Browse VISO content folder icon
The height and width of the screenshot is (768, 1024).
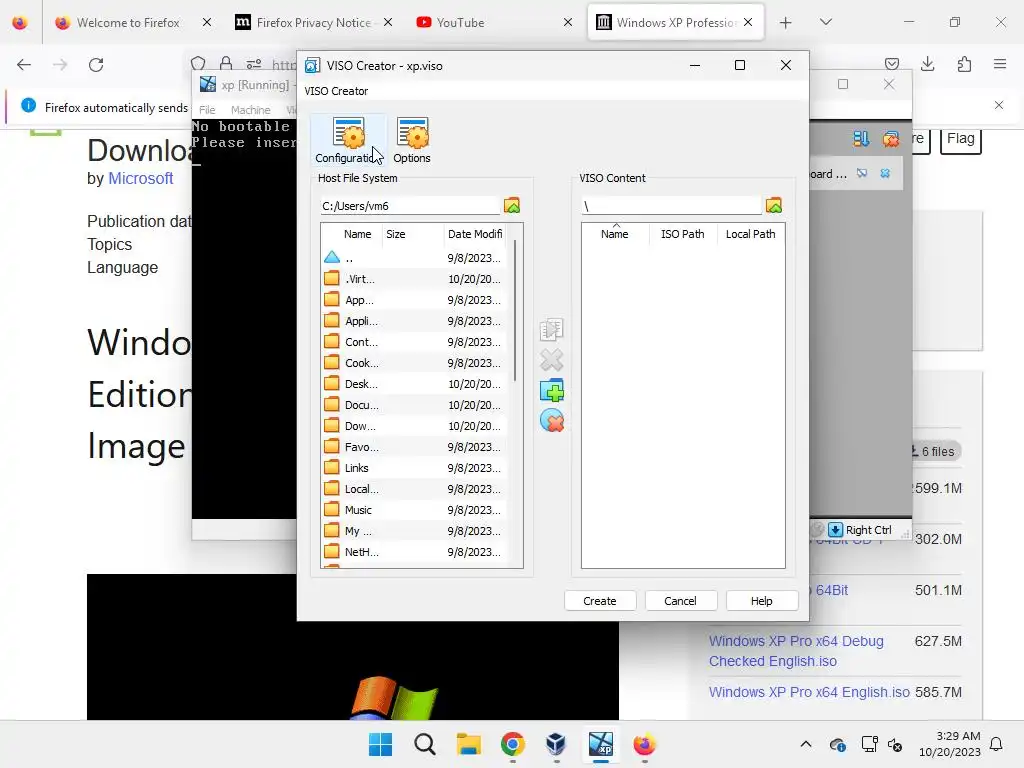[x=774, y=206]
